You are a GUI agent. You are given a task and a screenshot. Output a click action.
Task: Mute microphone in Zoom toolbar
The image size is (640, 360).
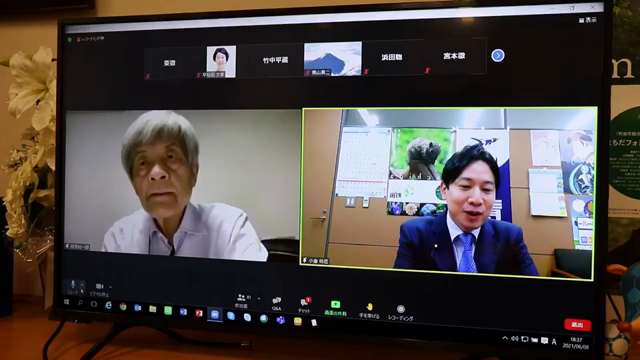(73, 286)
